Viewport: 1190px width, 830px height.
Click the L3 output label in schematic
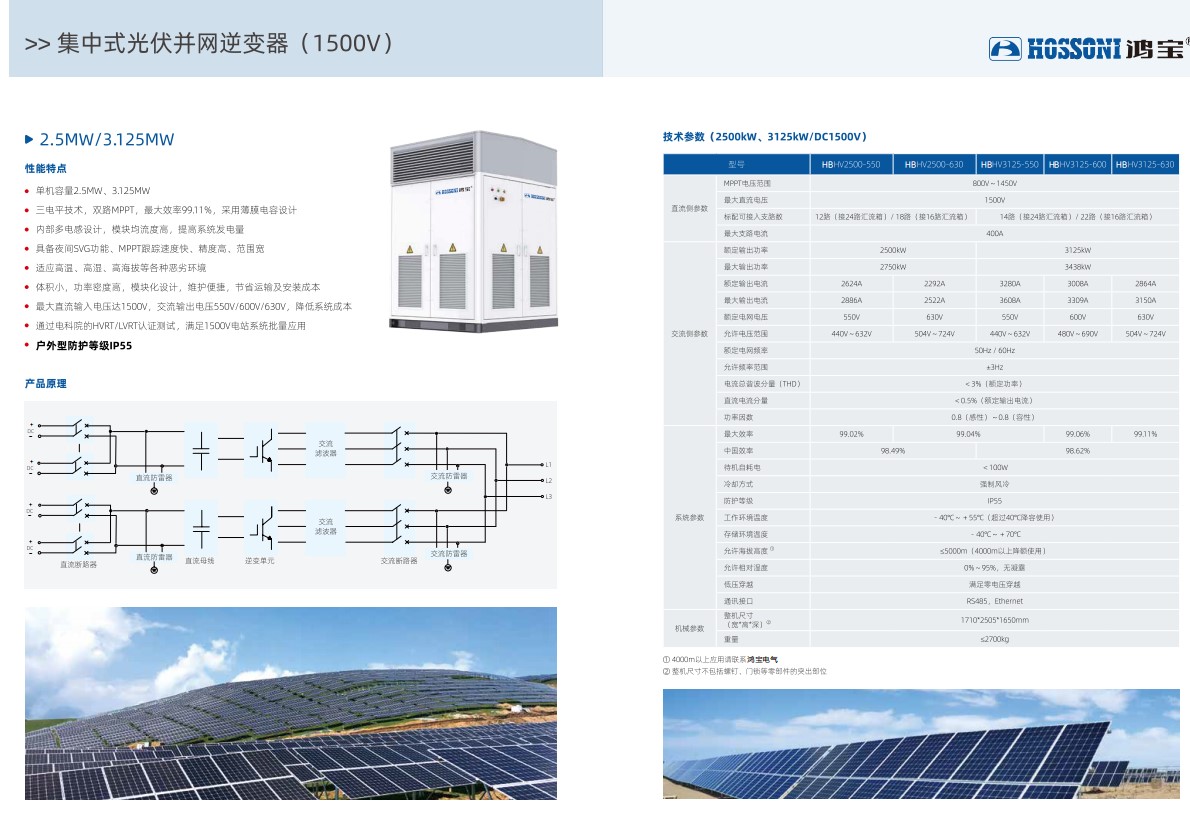pos(549,496)
